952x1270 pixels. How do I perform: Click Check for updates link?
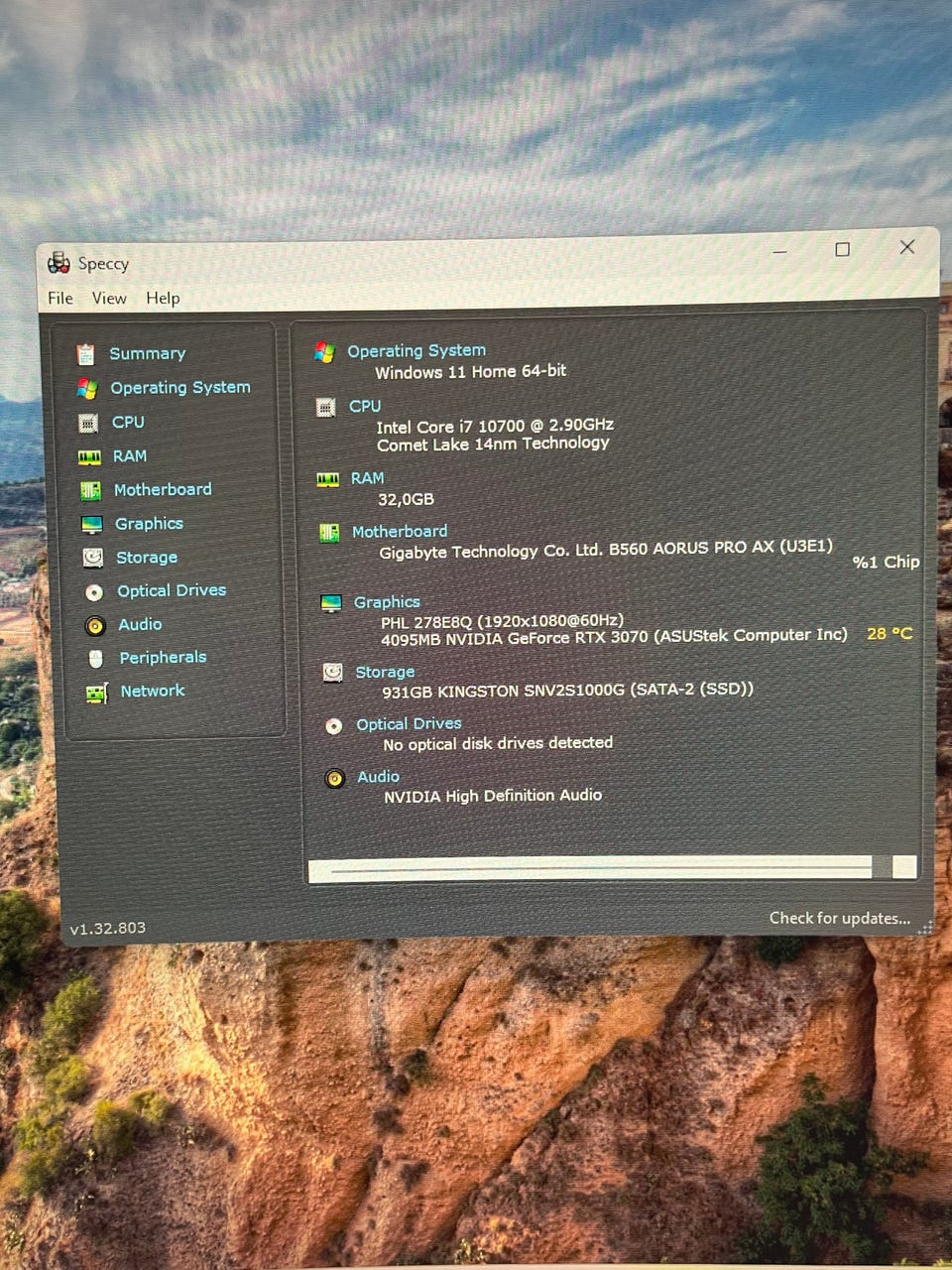tap(840, 919)
